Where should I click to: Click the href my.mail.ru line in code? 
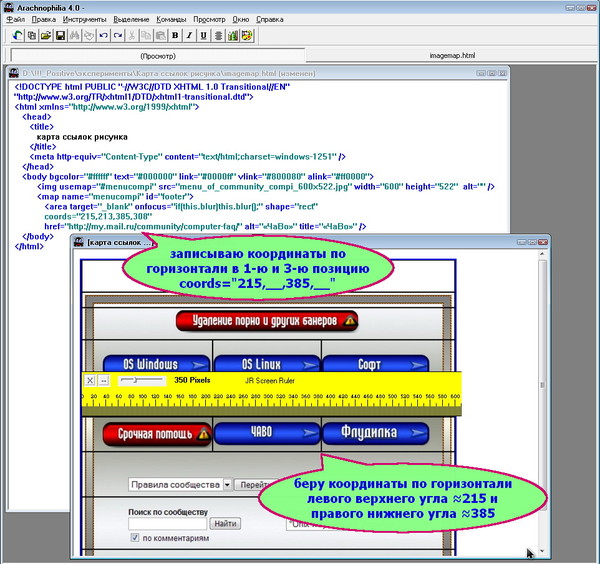tap(205, 227)
